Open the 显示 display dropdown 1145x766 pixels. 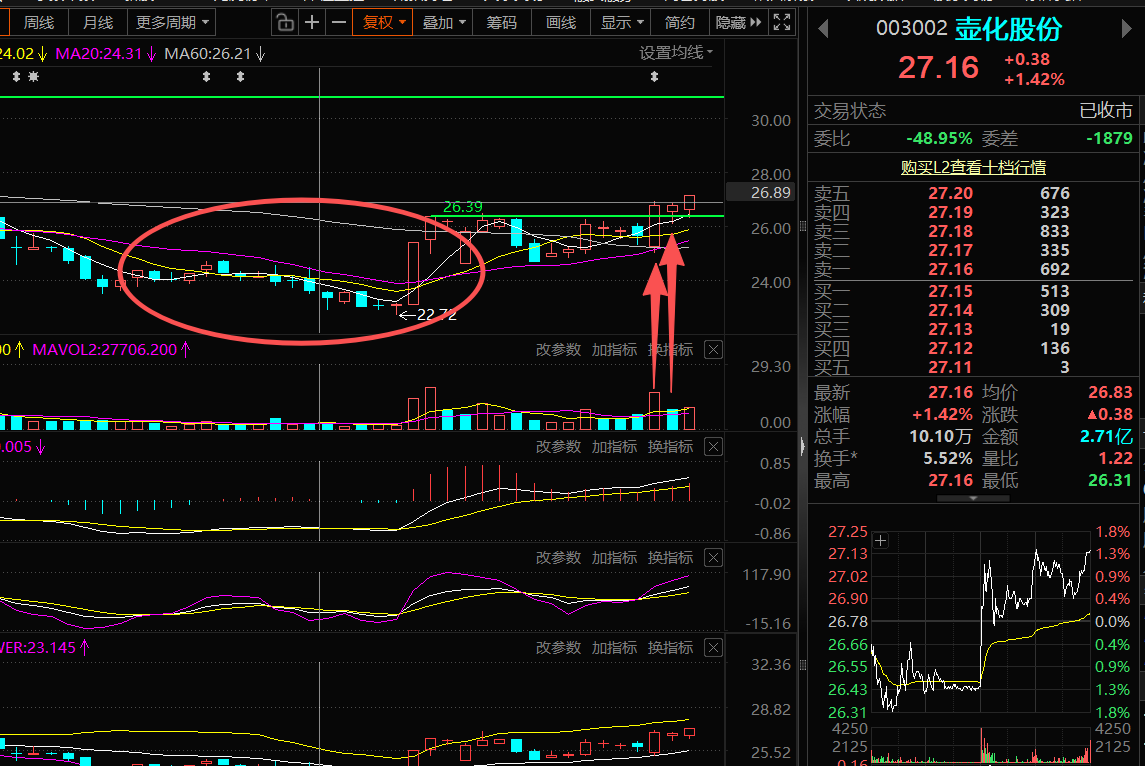[x=621, y=23]
